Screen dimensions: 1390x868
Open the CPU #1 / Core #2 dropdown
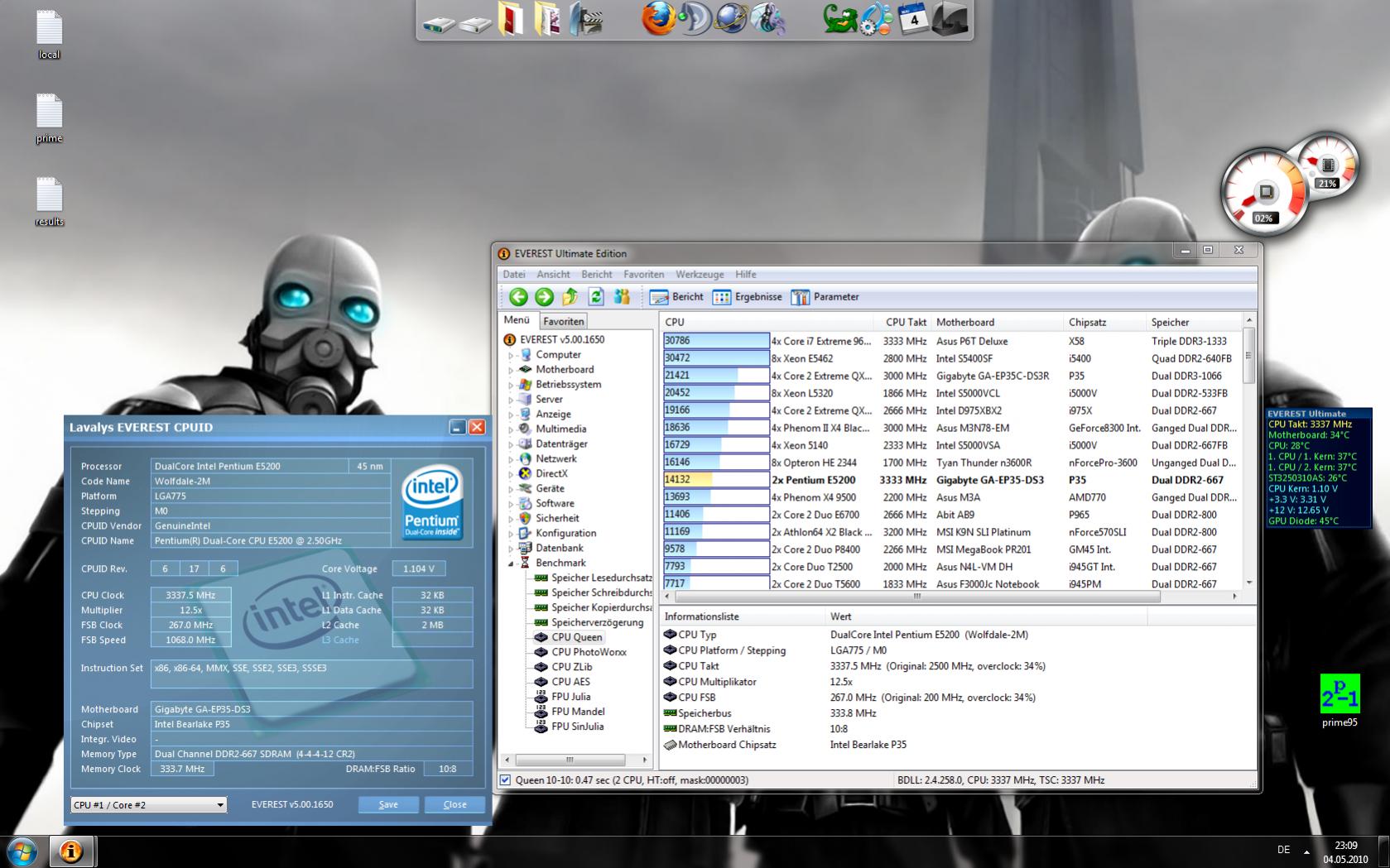(x=149, y=804)
